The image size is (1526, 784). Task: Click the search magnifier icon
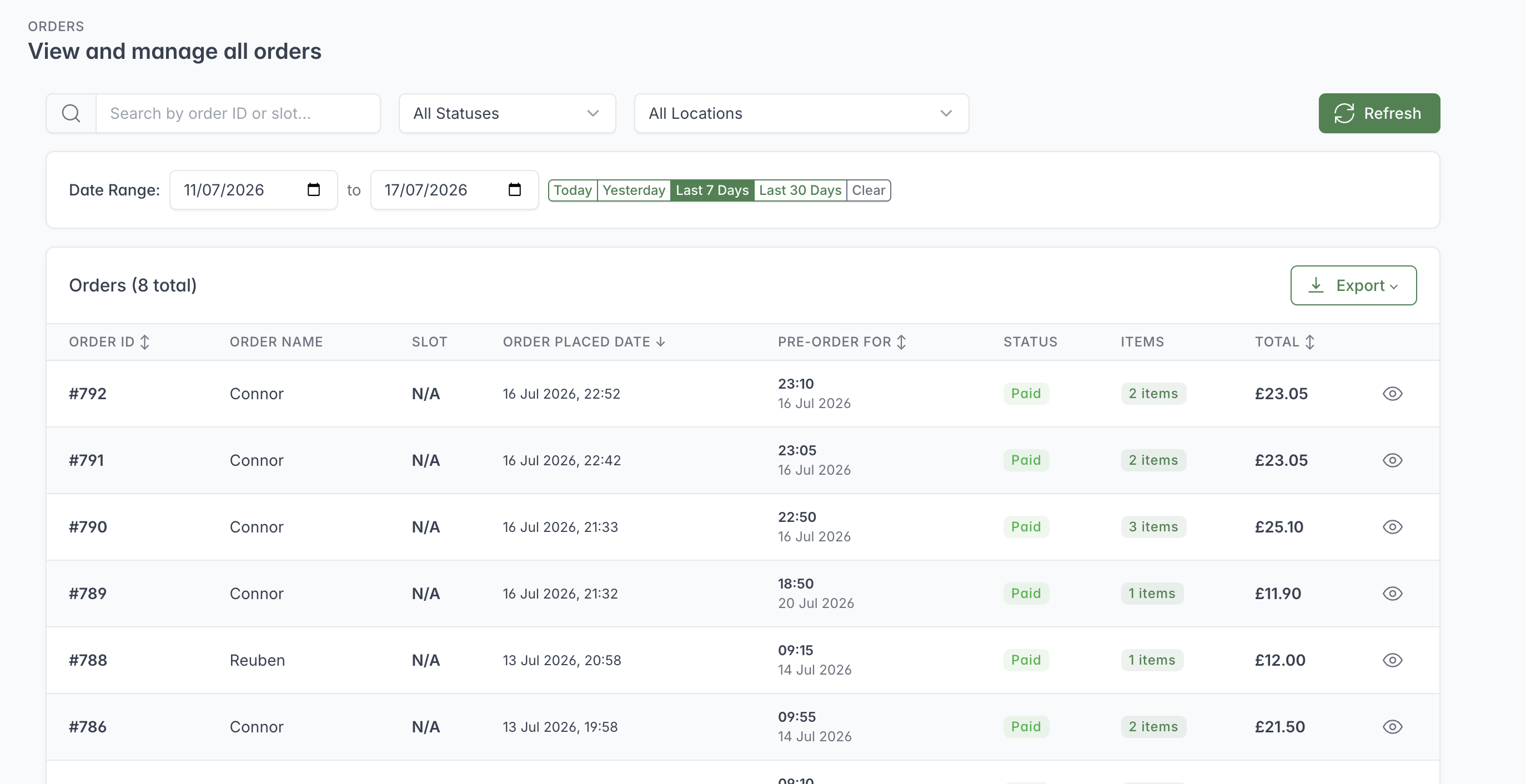point(71,113)
